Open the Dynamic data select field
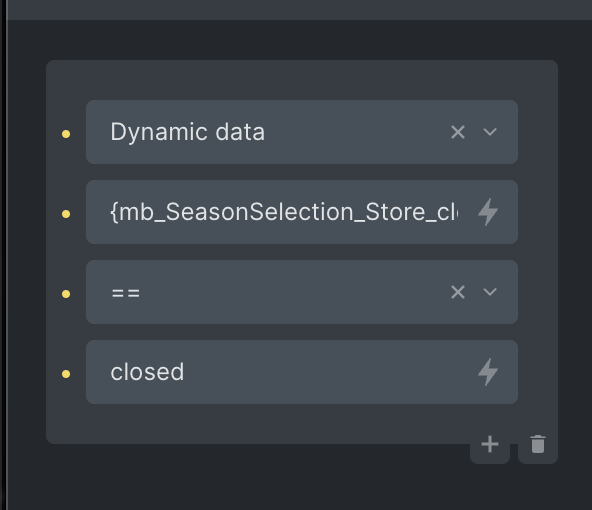The width and height of the screenshot is (592, 510). pos(302,132)
